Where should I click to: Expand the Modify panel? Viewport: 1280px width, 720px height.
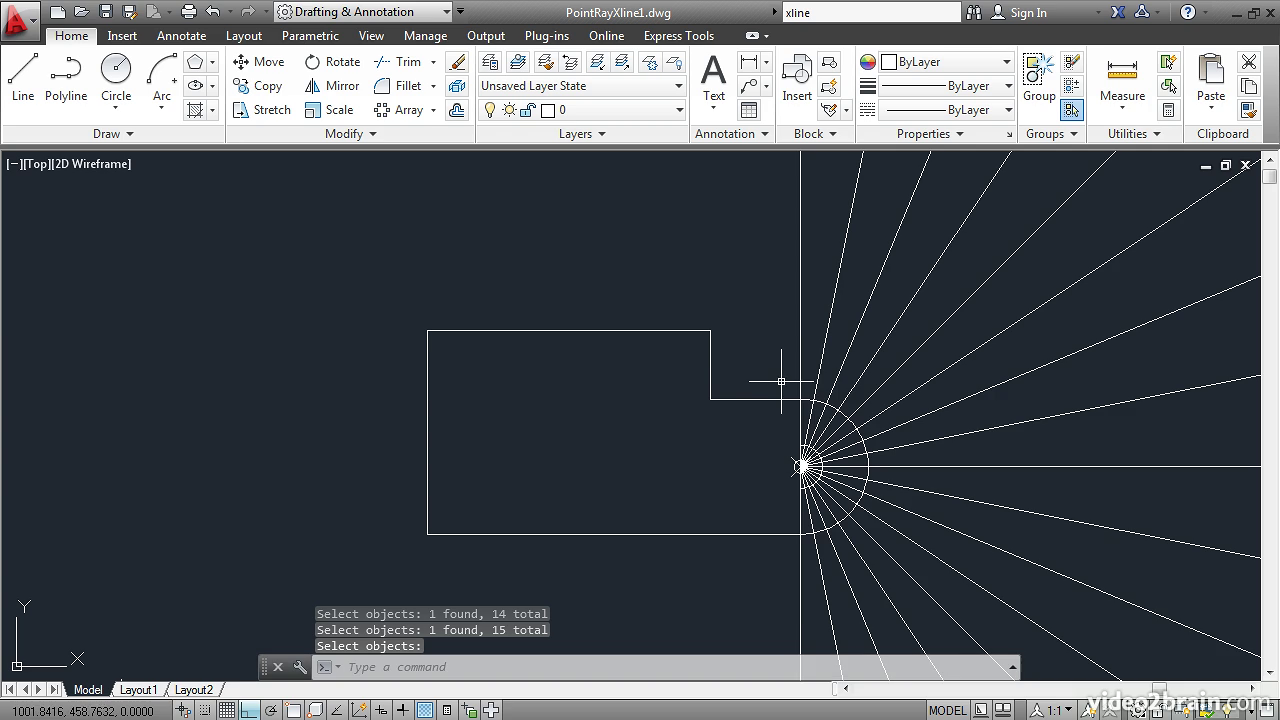[351, 134]
